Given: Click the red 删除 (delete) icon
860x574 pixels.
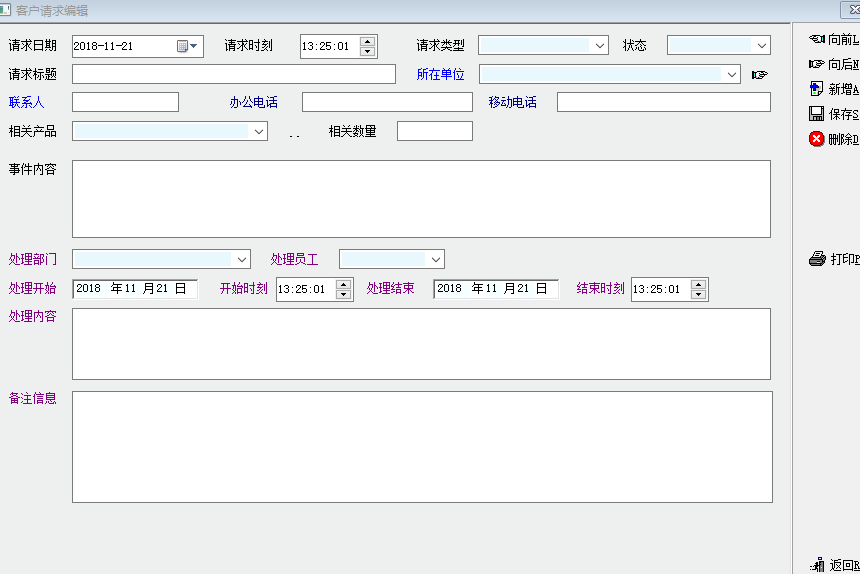Looking at the screenshot, I should 816,139.
